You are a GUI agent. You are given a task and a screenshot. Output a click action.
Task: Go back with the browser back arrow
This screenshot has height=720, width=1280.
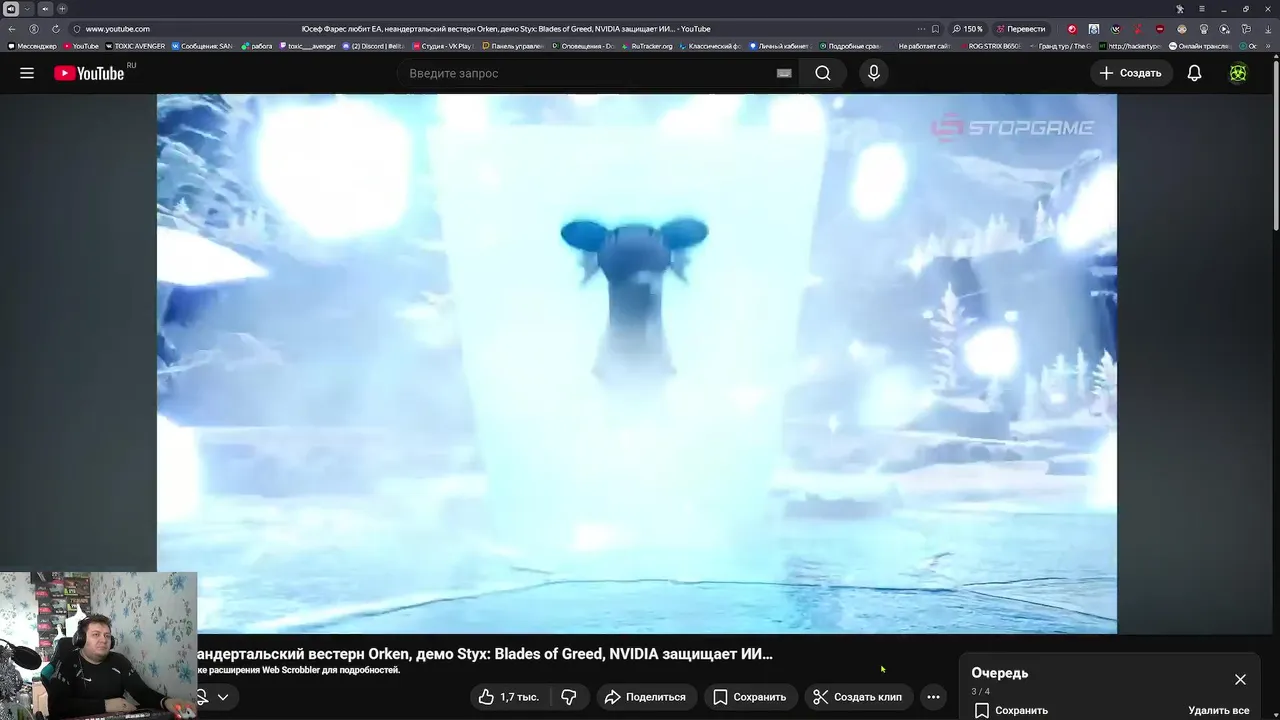(12, 29)
